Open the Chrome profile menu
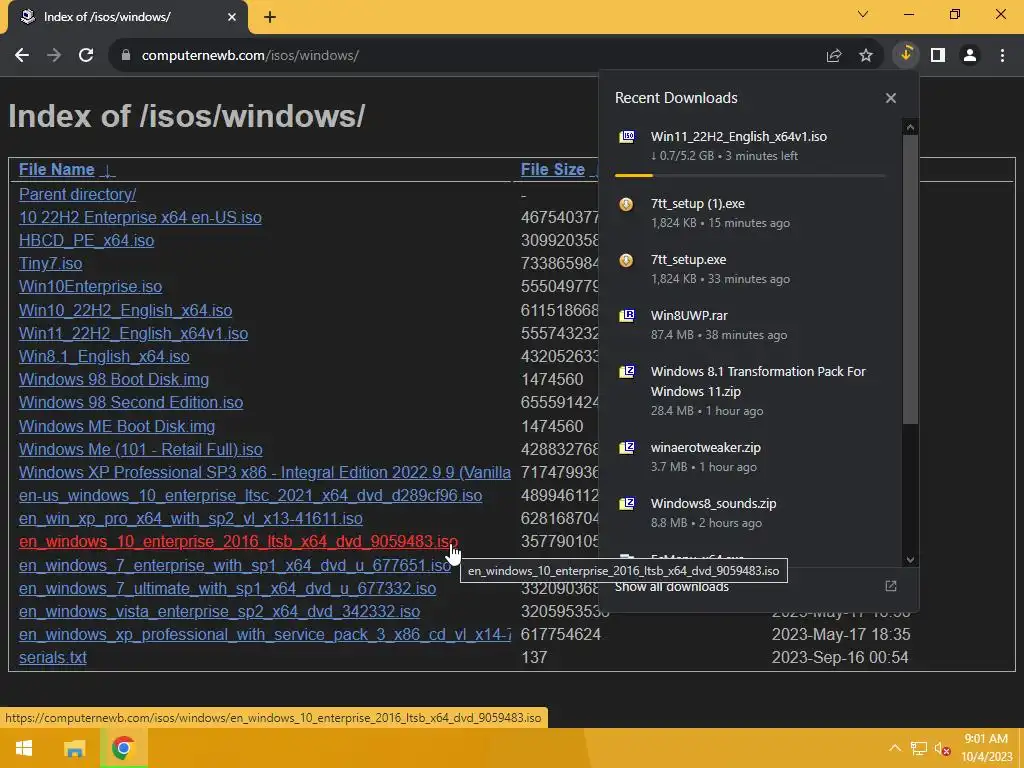 pyautogui.click(x=970, y=56)
